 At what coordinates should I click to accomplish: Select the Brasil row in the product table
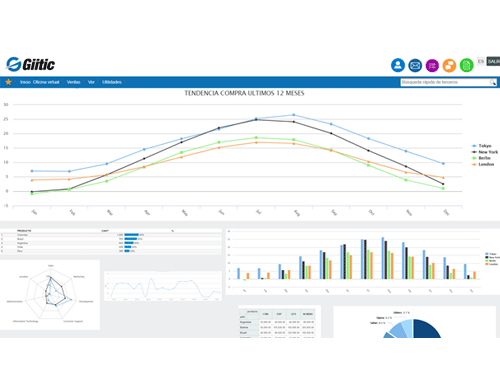point(111,239)
